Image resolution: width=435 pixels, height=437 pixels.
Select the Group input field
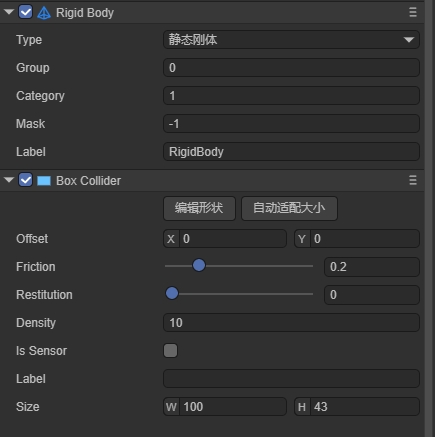click(291, 68)
